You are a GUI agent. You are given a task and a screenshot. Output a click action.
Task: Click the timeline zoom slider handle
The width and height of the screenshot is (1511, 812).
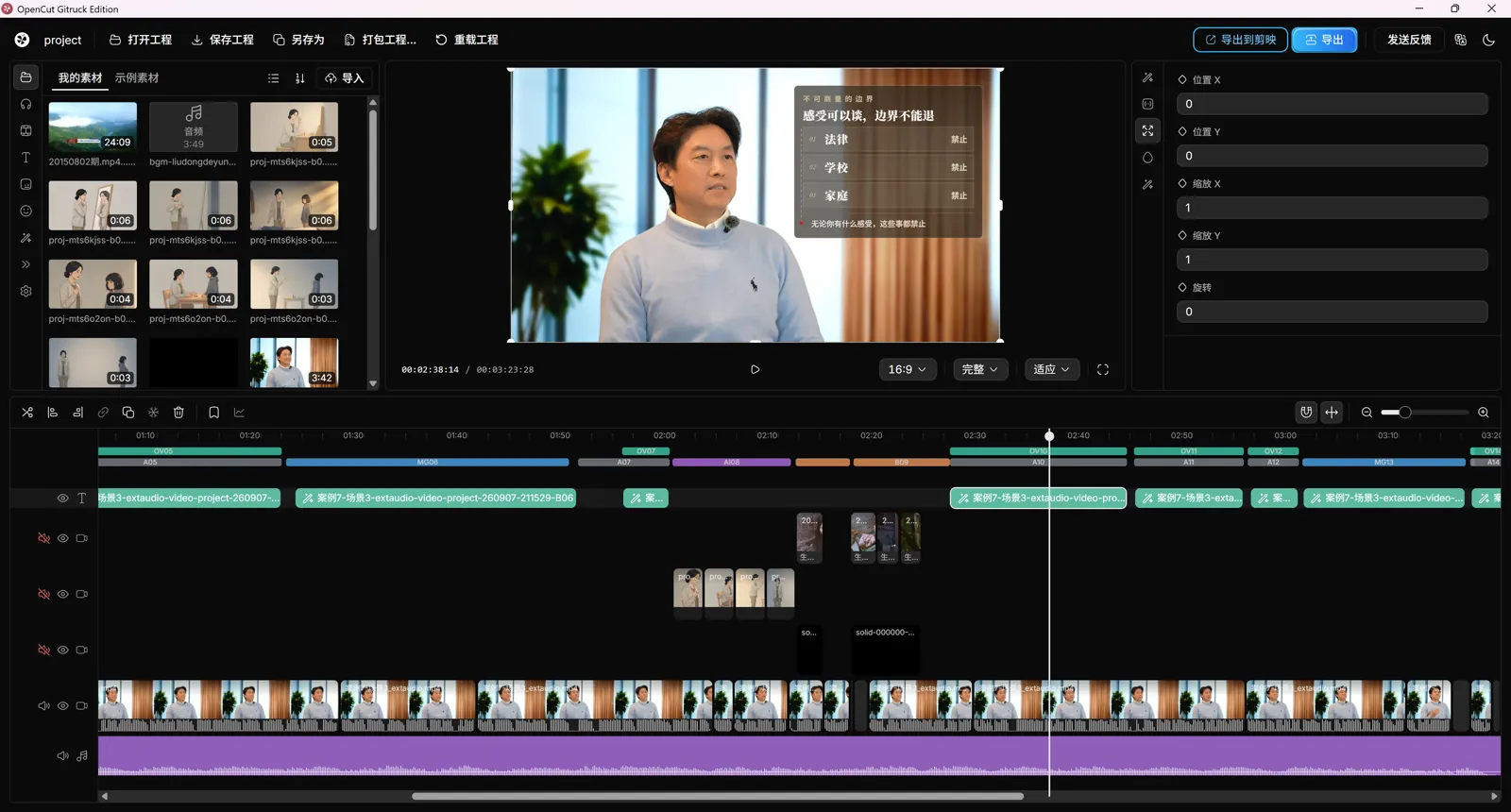[x=1404, y=413]
